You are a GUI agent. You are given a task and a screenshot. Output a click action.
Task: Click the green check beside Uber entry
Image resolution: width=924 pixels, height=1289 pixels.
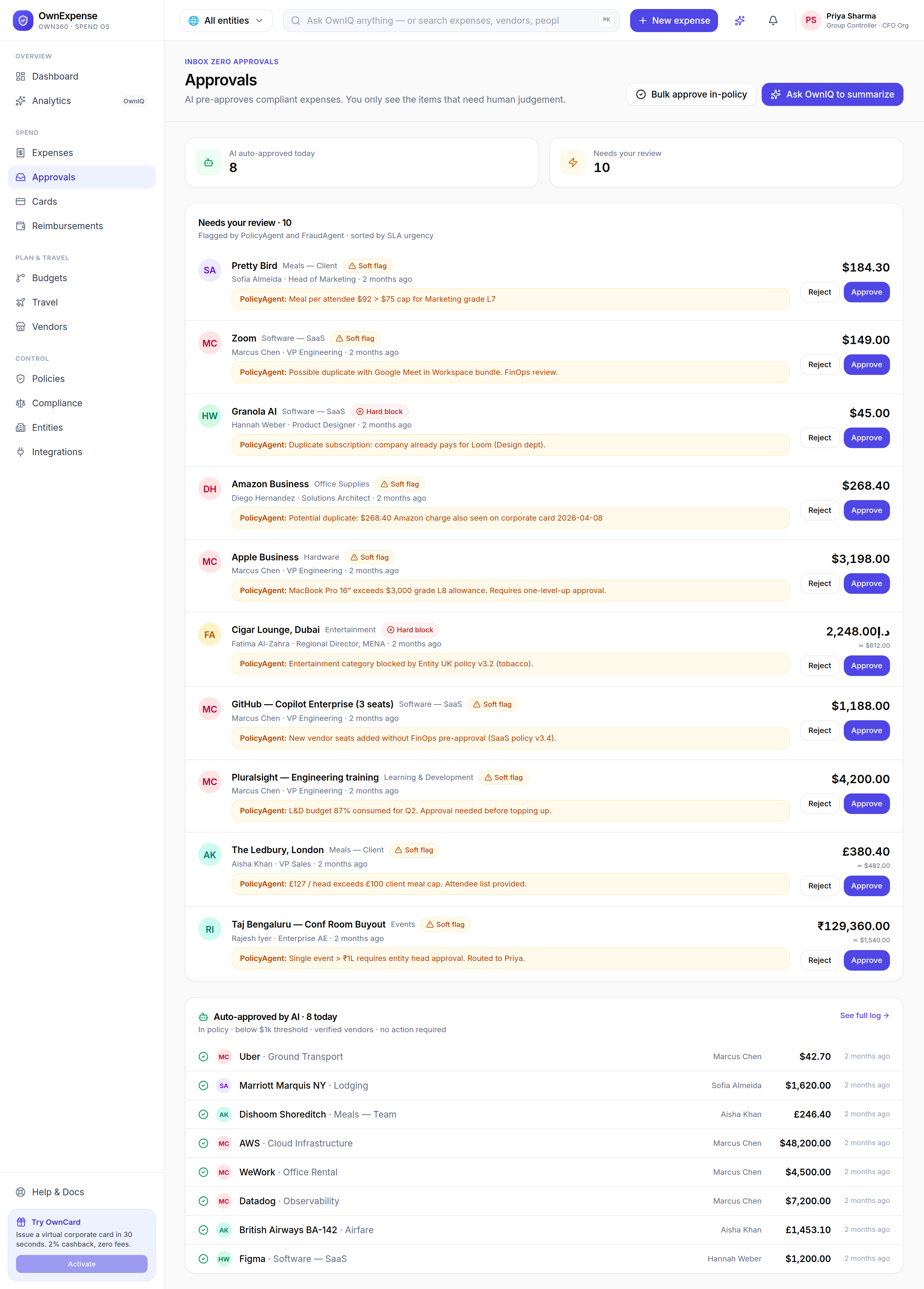[203, 1057]
